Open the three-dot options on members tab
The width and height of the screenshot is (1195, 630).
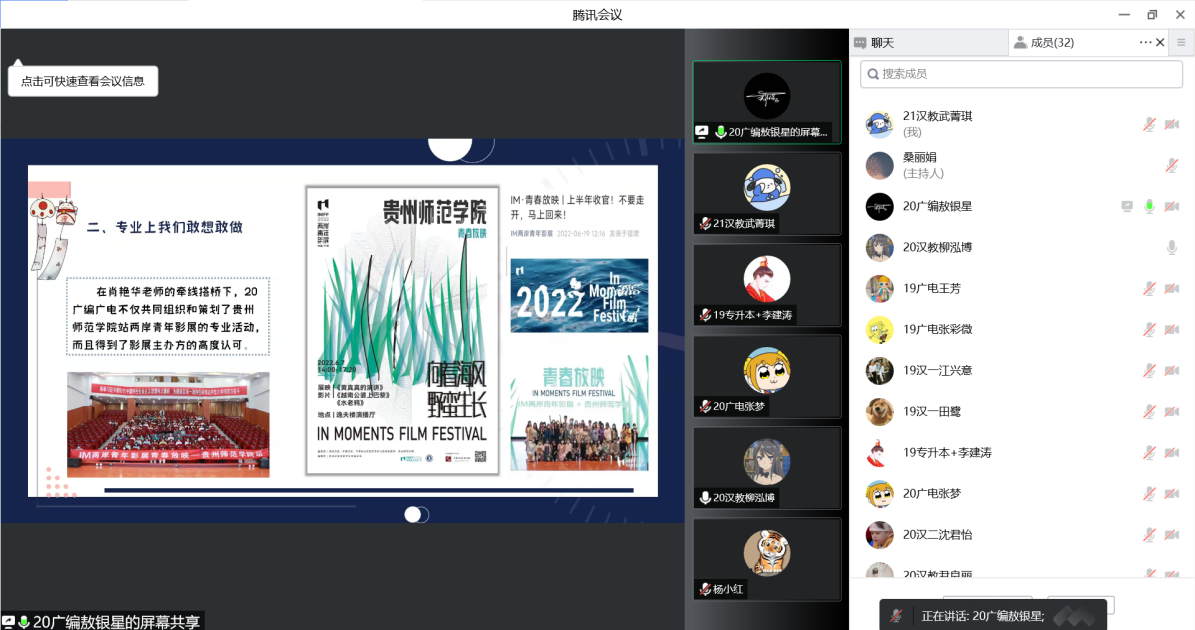(1145, 42)
